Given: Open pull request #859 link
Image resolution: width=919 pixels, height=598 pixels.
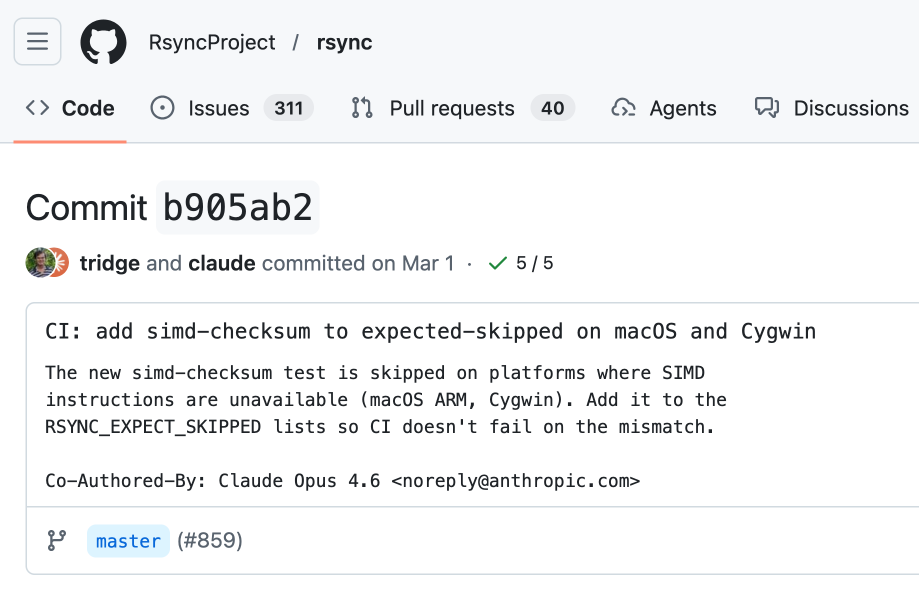Looking at the screenshot, I should pyautogui.click(x=210, y=541).
